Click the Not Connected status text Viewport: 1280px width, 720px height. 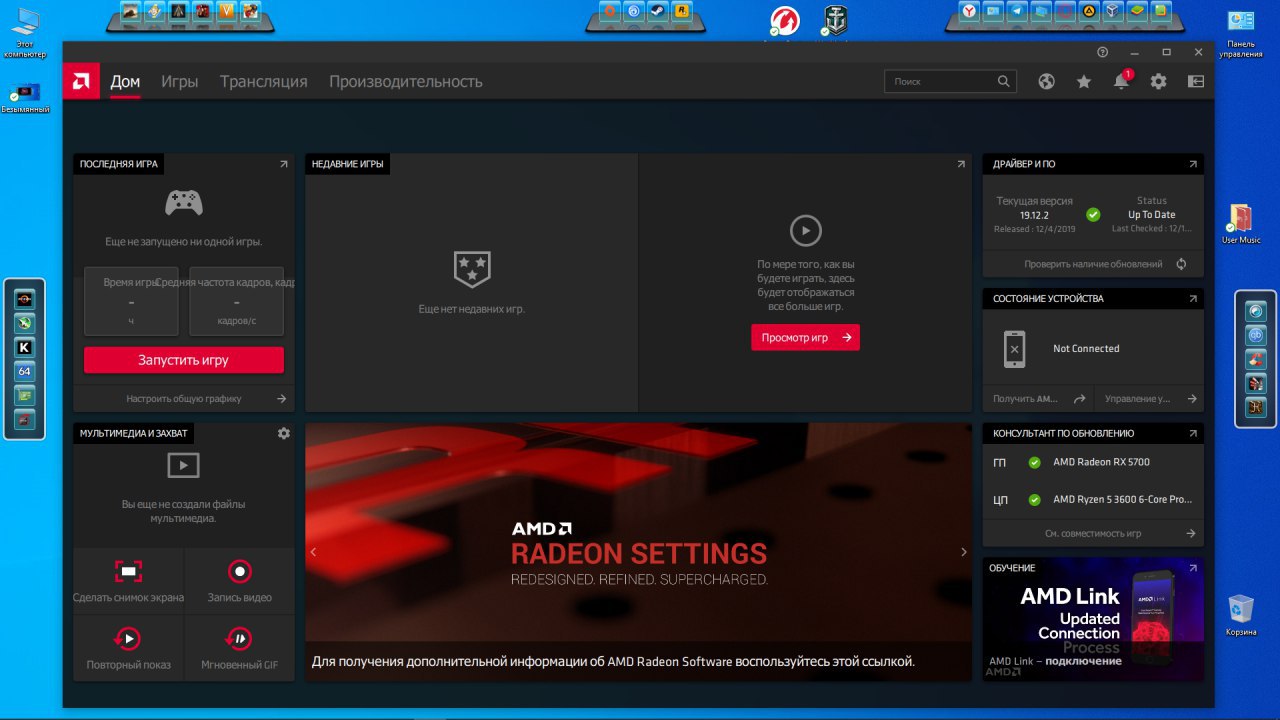tap(1086, 349)
